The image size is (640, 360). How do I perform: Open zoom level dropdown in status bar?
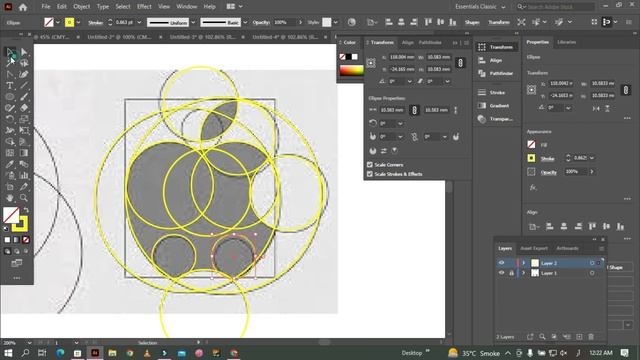pyautogui.click(x=29, y=342)
